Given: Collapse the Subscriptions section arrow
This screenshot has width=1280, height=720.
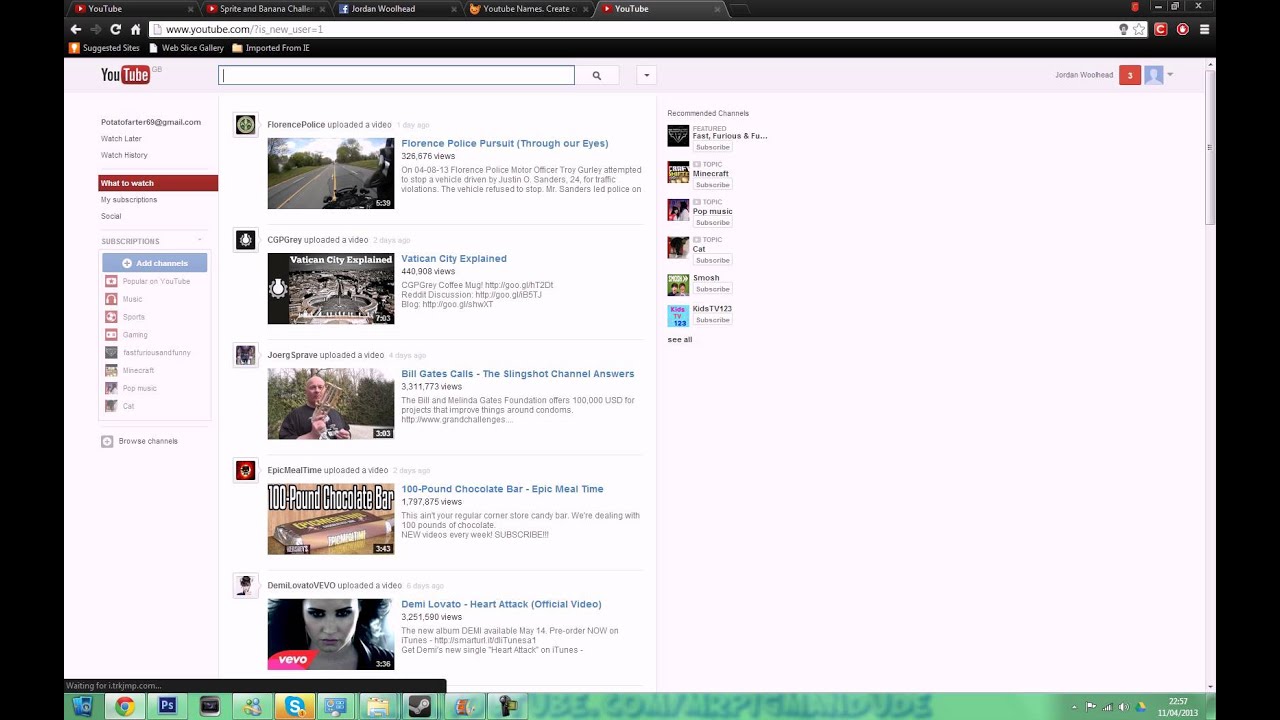Looking at the screenshot, I should [199, 241].
